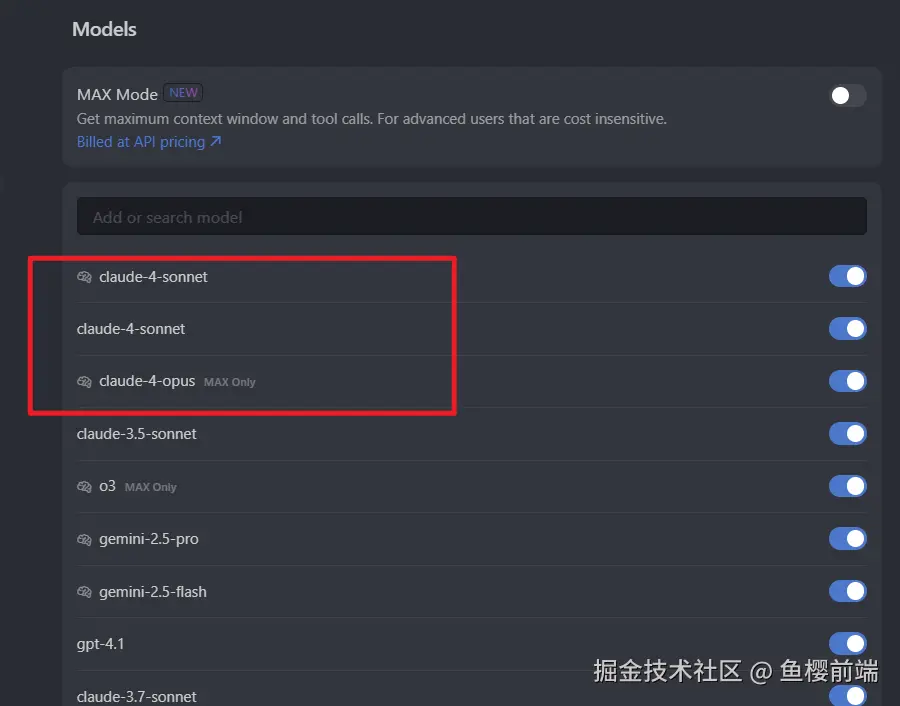Click brain icon next to gemini-2.5-pro
Image resolution: width=900 pixels, height=706 pixels.
coord(84,540)
